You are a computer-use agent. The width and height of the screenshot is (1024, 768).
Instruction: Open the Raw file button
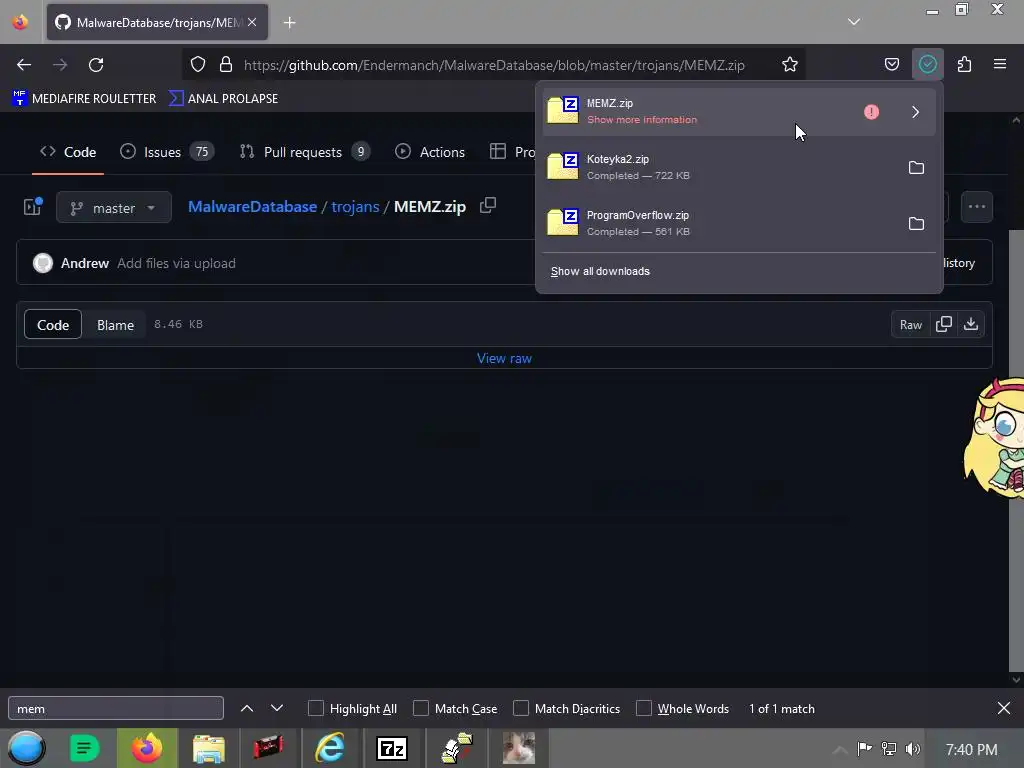[x=910, y=325]
